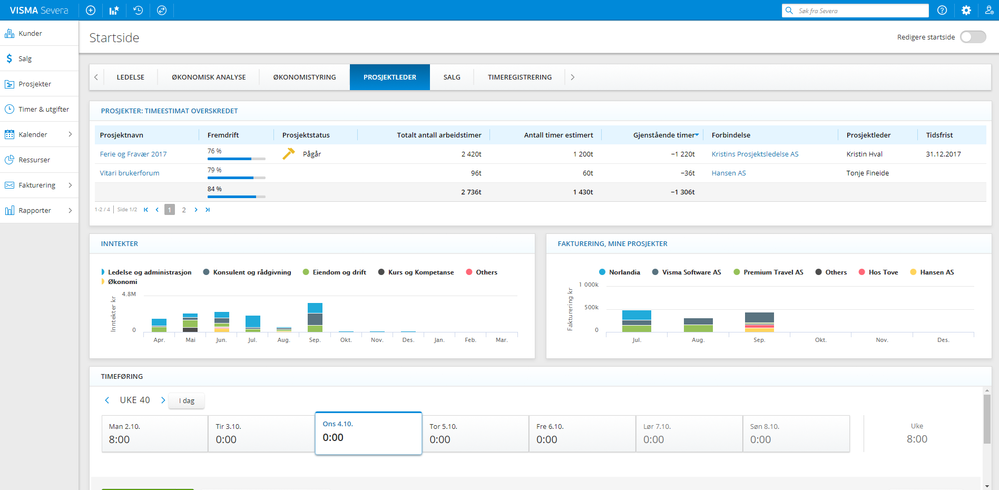
Task: Open Kunder in the sidebar
Action: (39, 33)
